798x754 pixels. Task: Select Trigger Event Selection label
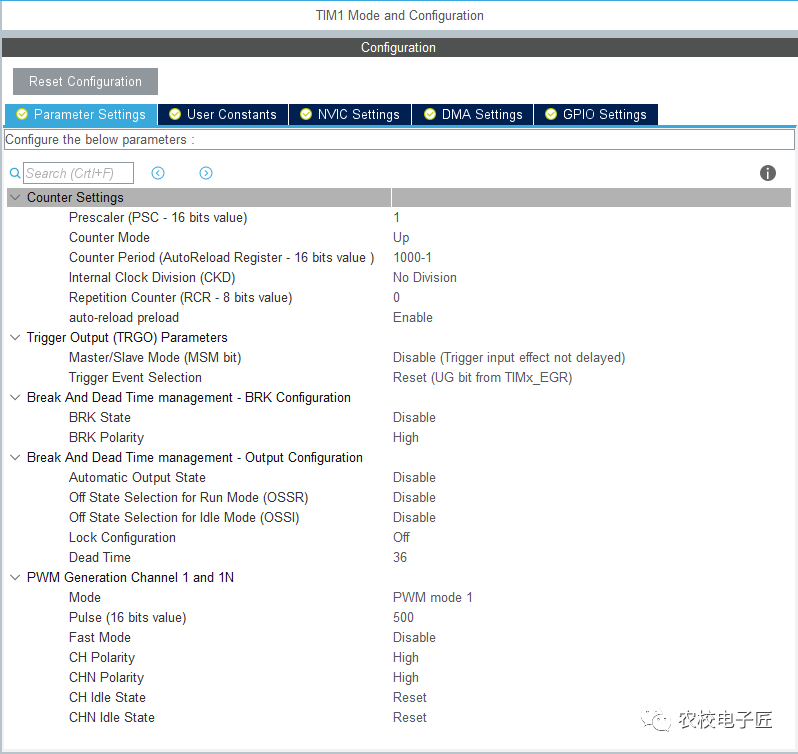click(135, 378)
